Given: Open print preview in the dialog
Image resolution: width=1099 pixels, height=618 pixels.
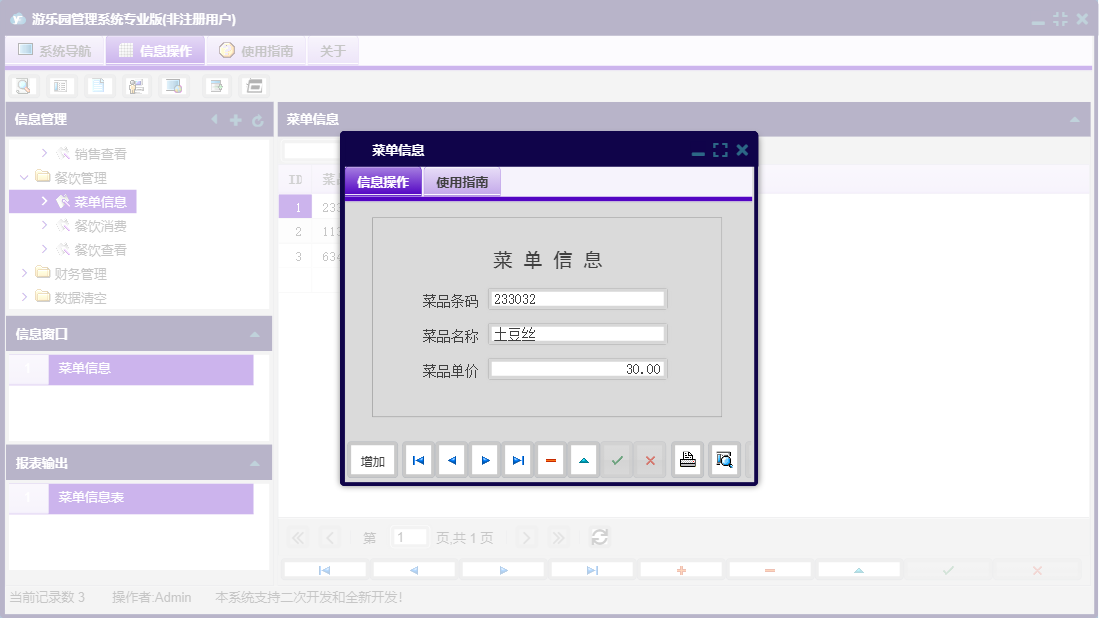Looking at the screenshot, I should click(x=724, y=459).
